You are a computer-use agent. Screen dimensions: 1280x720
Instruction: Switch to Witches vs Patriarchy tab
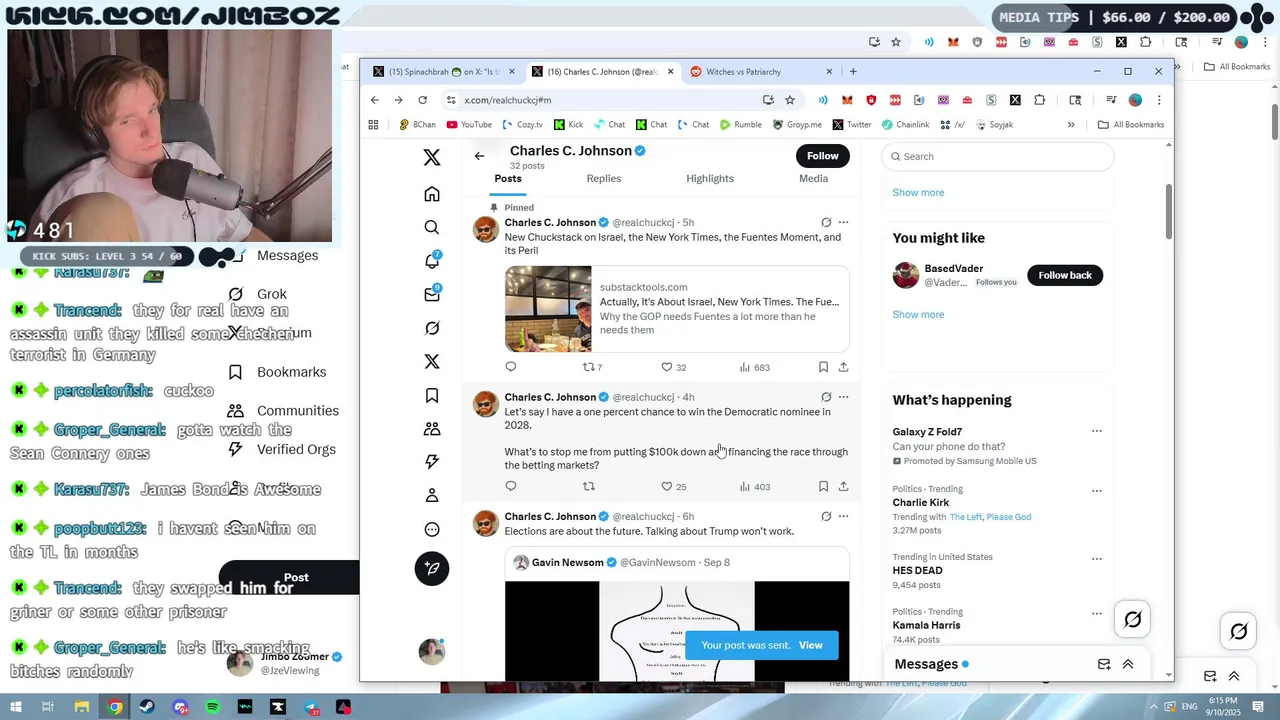(x=762, y=72)
